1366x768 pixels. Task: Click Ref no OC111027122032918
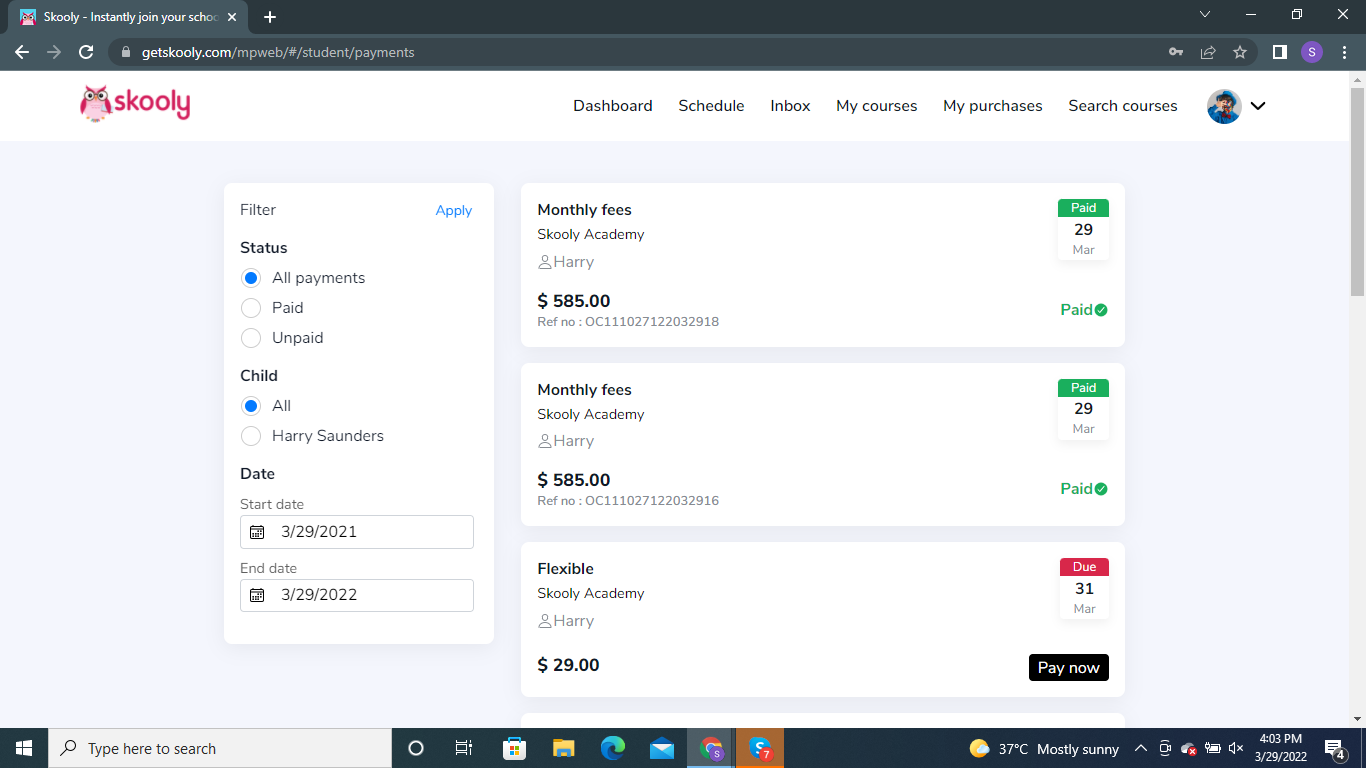point(628,322)
